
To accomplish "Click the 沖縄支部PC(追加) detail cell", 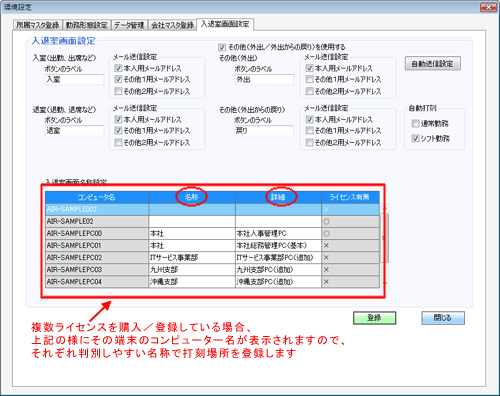I will point(278,282).
